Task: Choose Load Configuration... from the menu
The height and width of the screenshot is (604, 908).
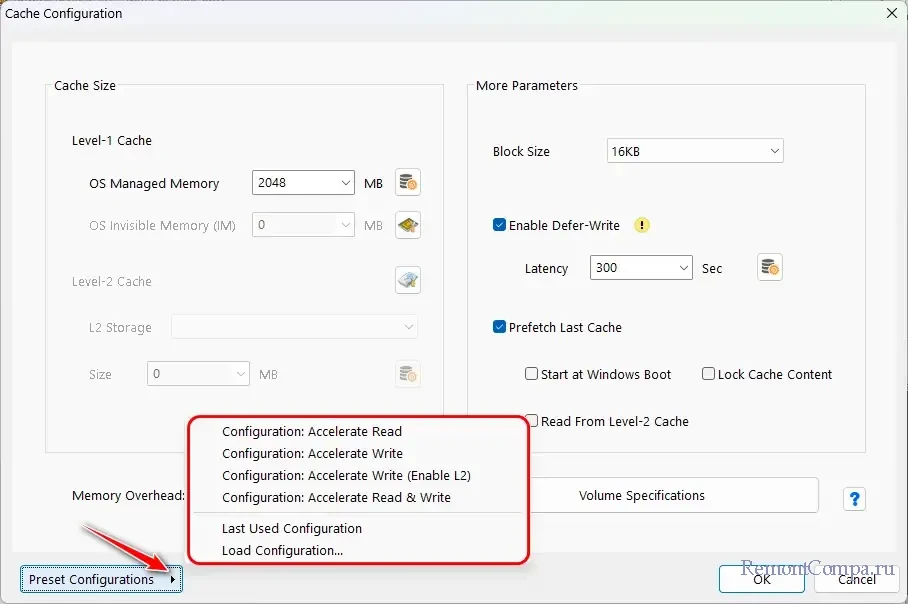Action: (282, 550)
